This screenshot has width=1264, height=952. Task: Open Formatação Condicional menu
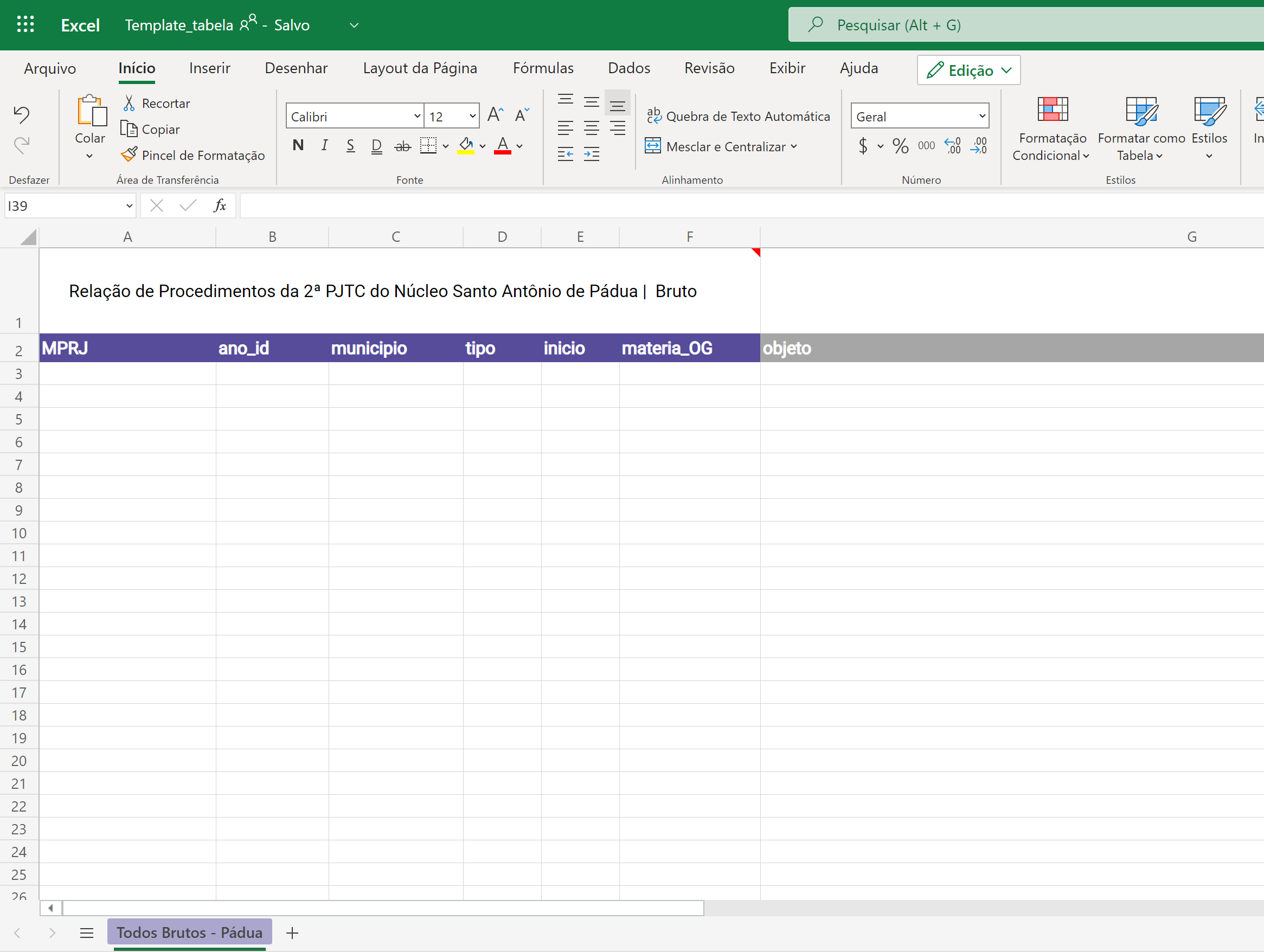1051,129
